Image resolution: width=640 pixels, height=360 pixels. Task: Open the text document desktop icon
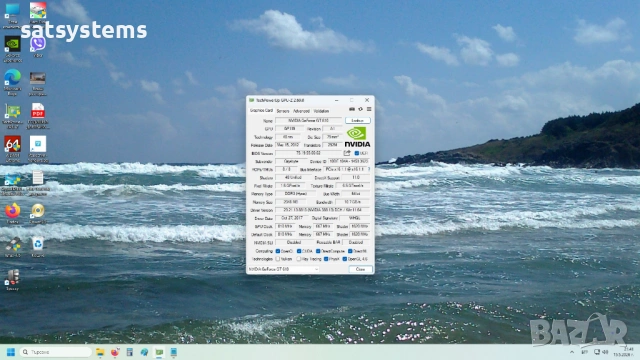(38, 178)
